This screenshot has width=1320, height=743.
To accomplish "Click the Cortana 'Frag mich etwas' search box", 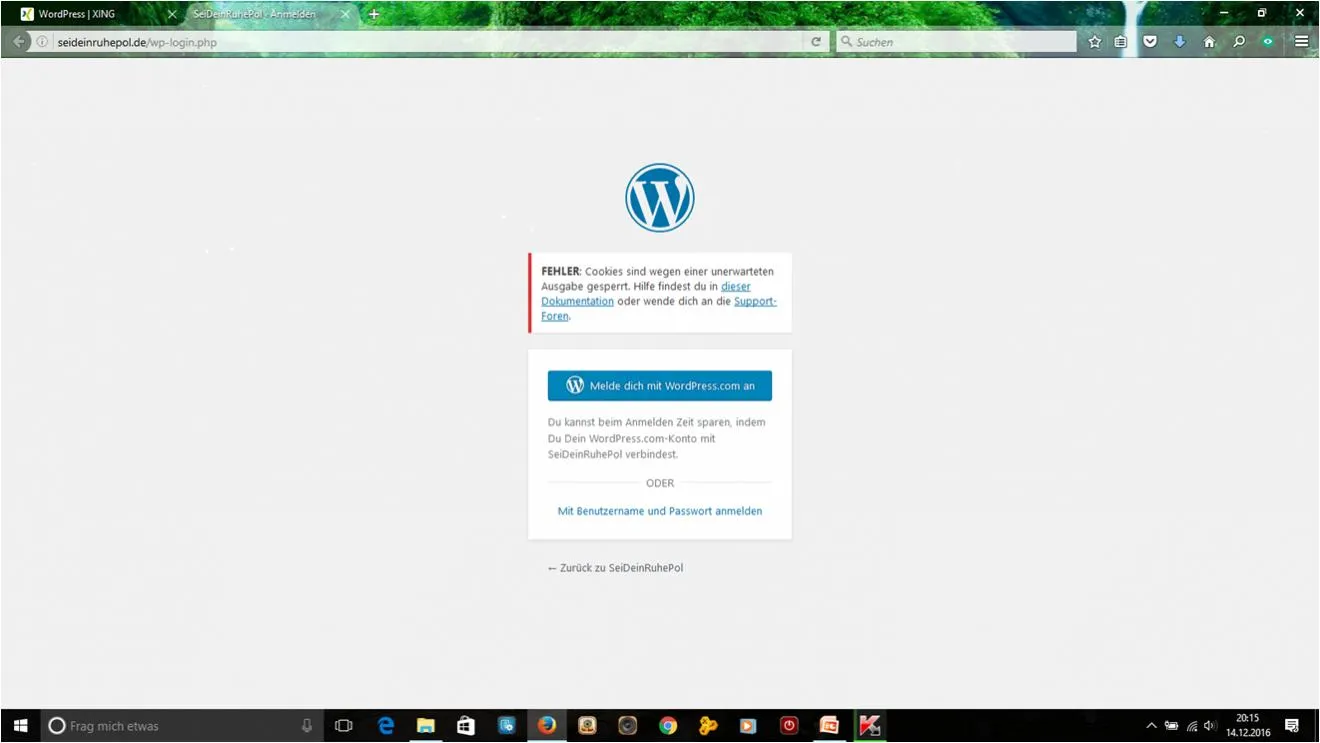I will coord(182,726).
